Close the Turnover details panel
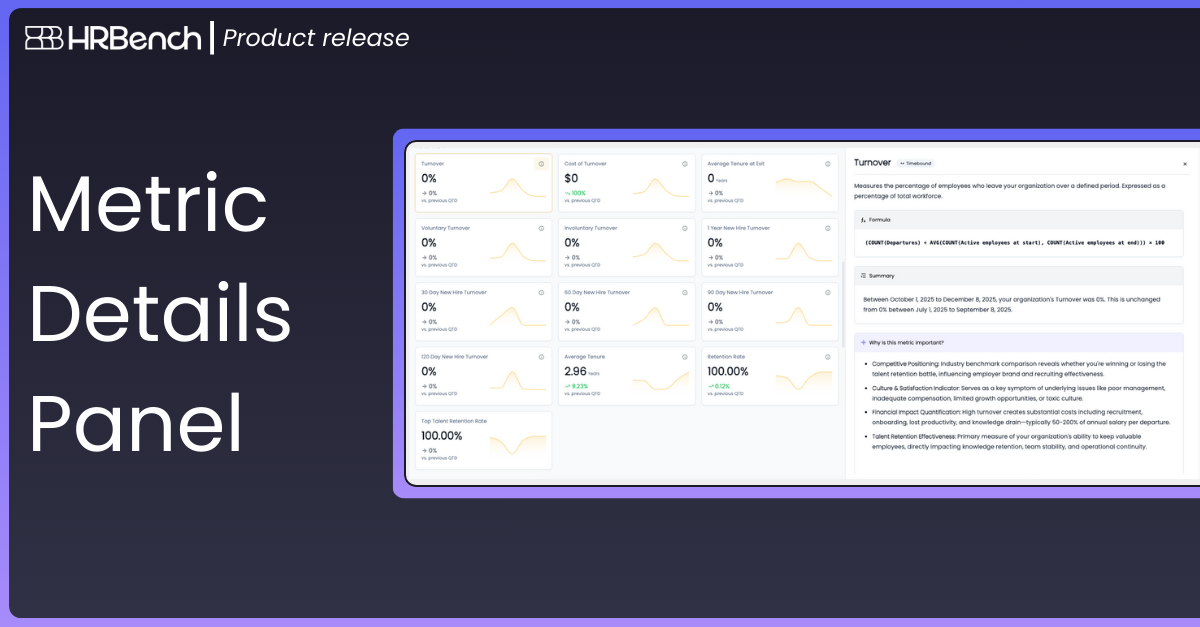This screenshot has width=1200, height=627. pos(1185,163)
